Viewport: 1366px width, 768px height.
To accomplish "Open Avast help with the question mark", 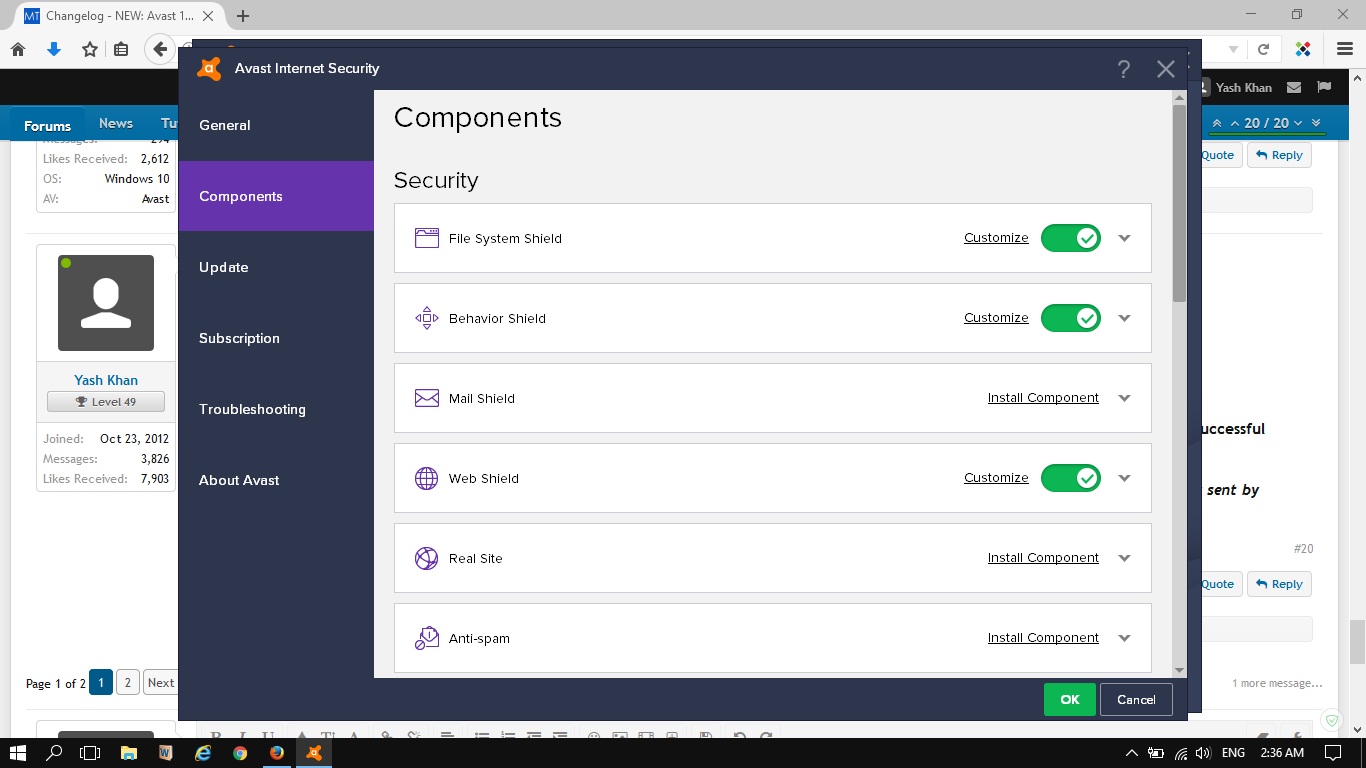I will click(1124, 69).
